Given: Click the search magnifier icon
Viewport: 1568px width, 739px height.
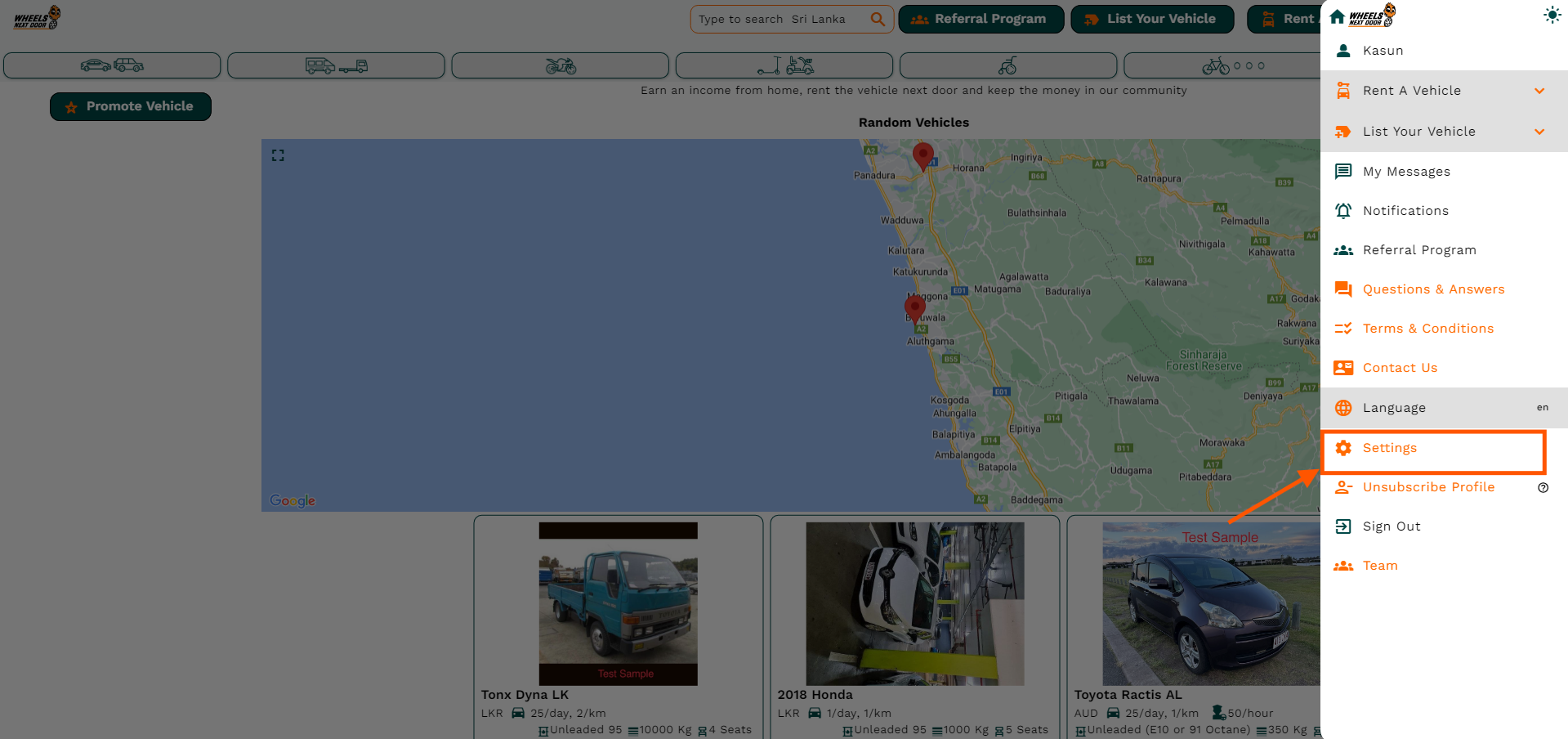Looking at the screenshot, I should (x=878, y=19).
